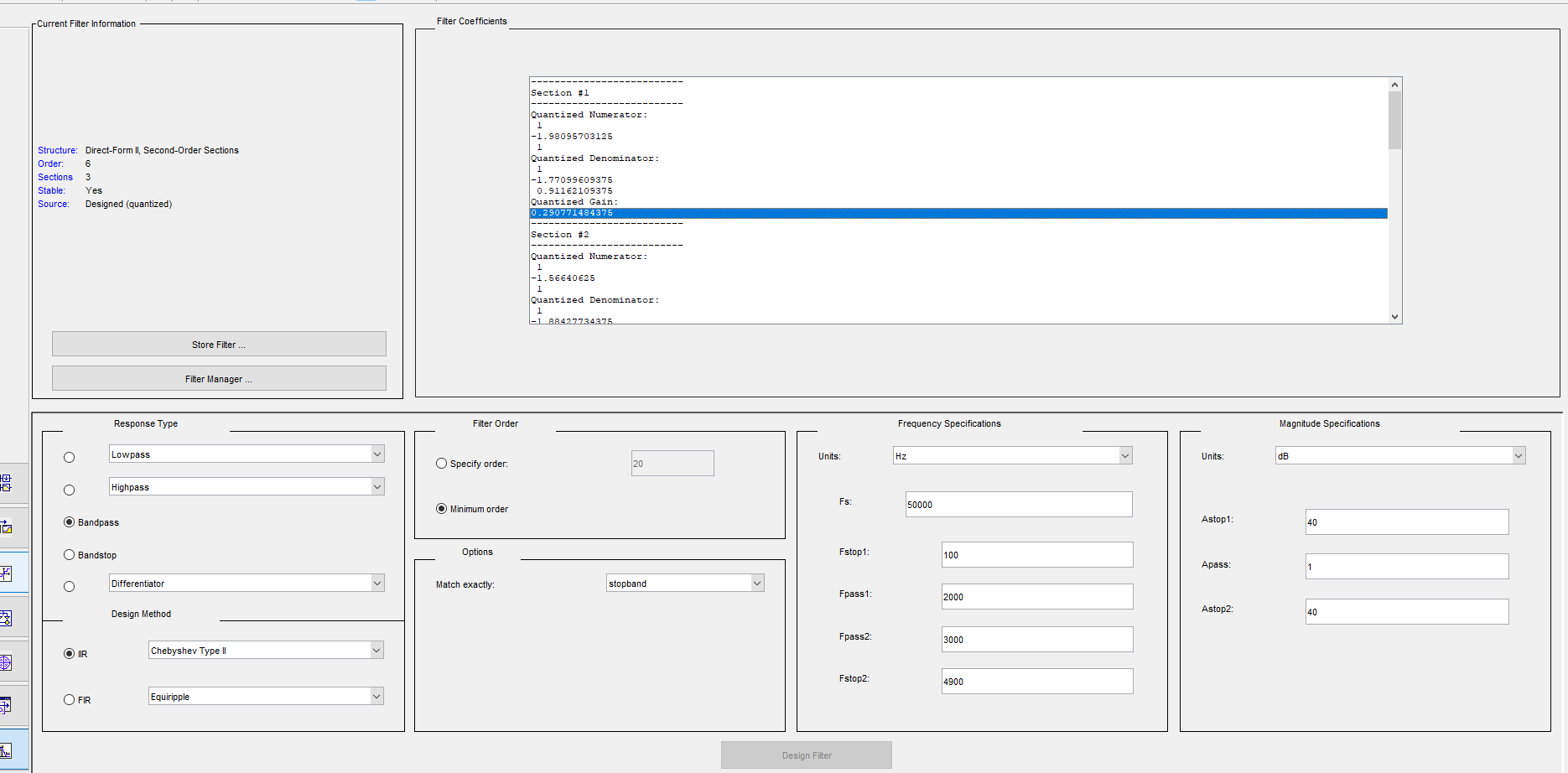Enable the Specify order option

(442, 464)
